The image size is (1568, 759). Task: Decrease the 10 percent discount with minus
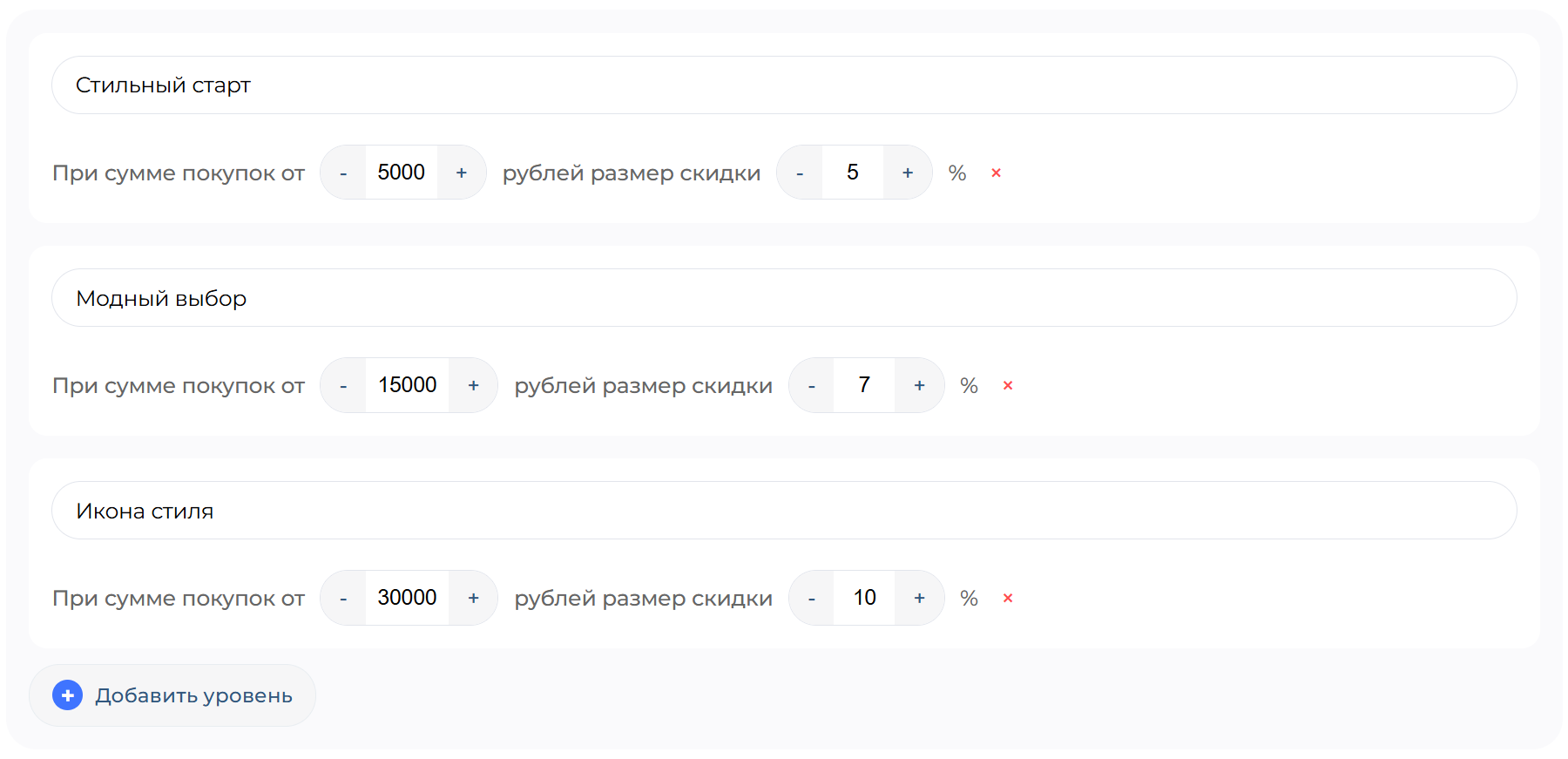(811, 598)
